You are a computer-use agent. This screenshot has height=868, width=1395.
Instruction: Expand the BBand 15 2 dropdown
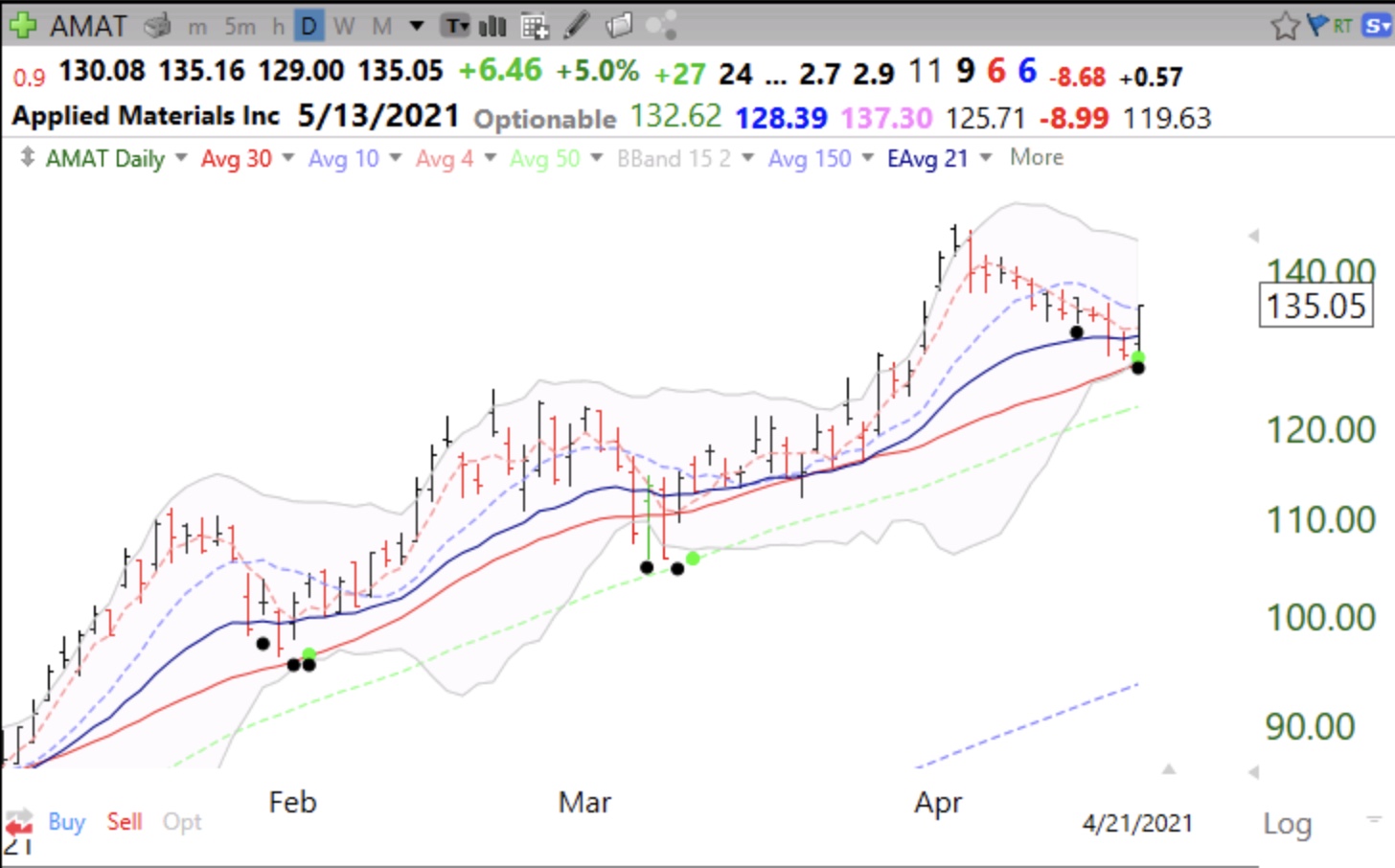click(x=747, y=157)
